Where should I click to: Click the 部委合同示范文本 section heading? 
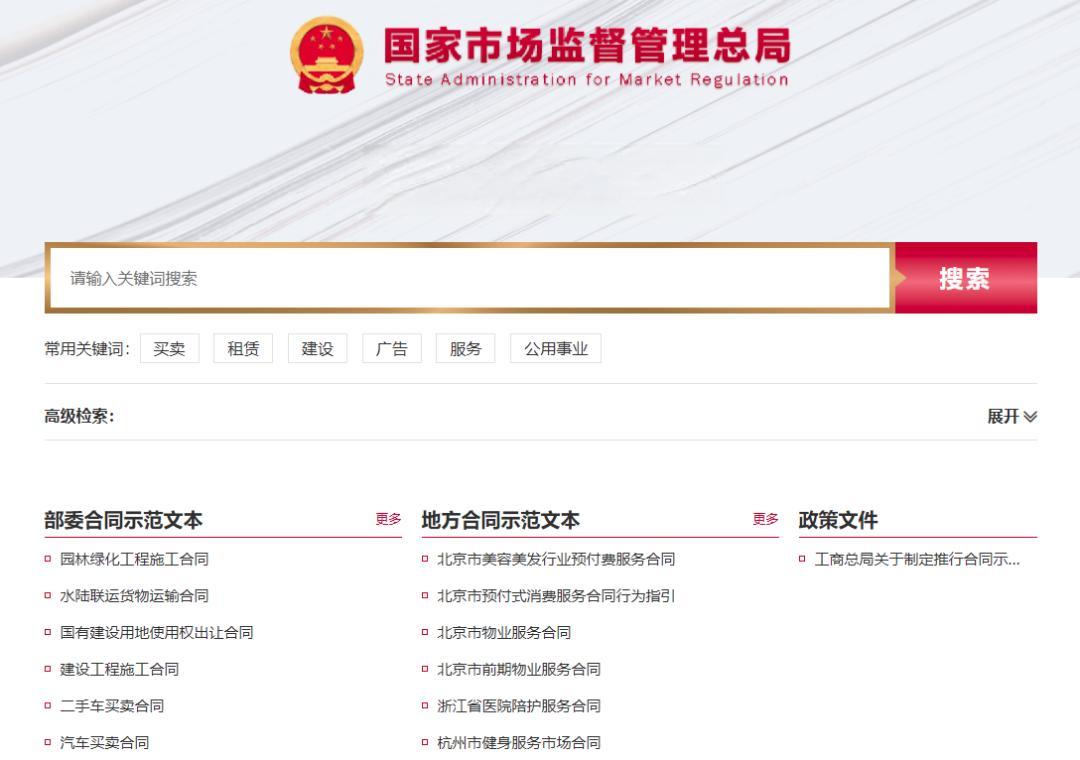(x=123, y=520)
